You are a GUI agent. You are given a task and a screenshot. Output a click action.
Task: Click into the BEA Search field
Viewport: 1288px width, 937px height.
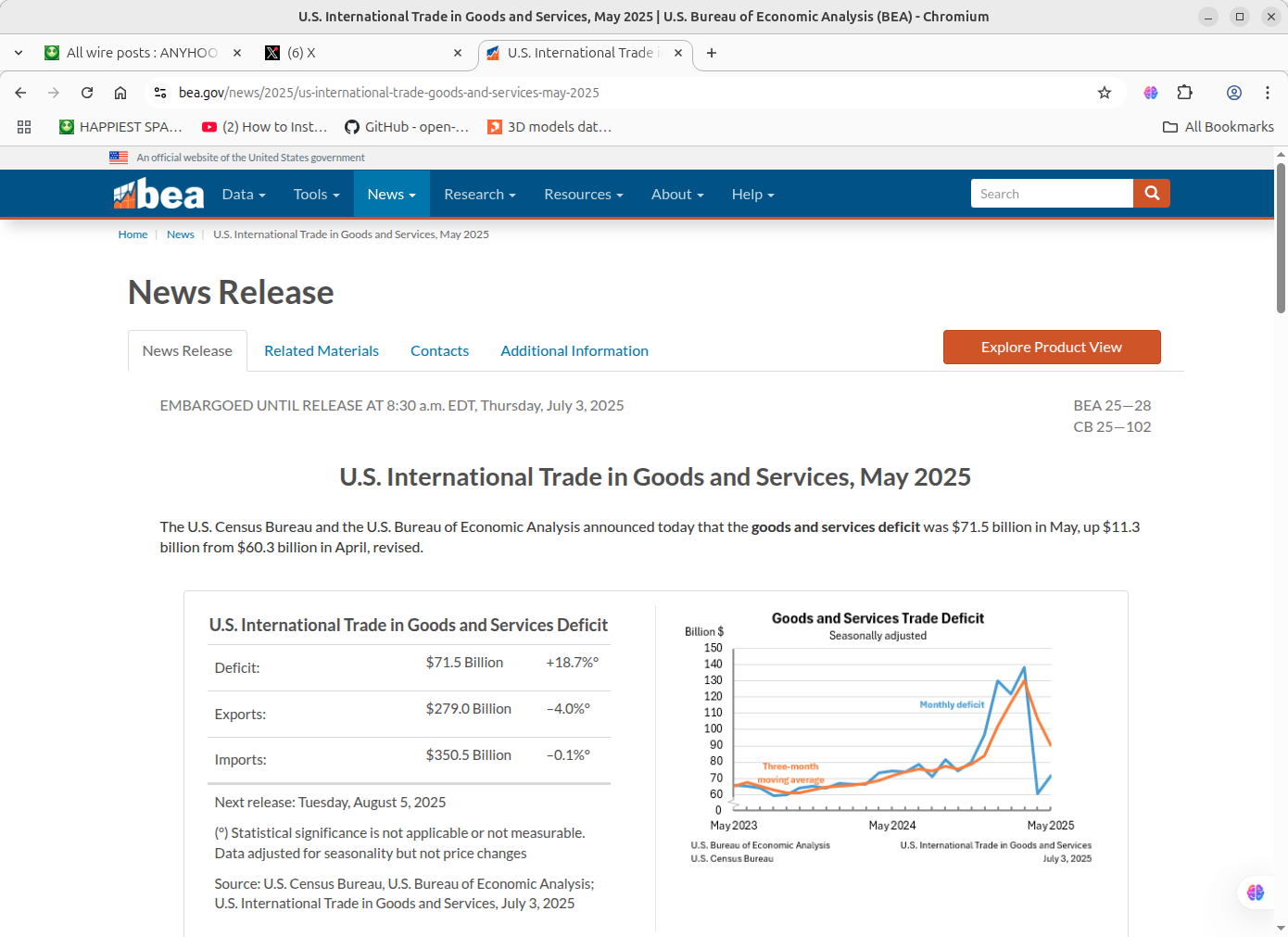[x=1051, y=194]
